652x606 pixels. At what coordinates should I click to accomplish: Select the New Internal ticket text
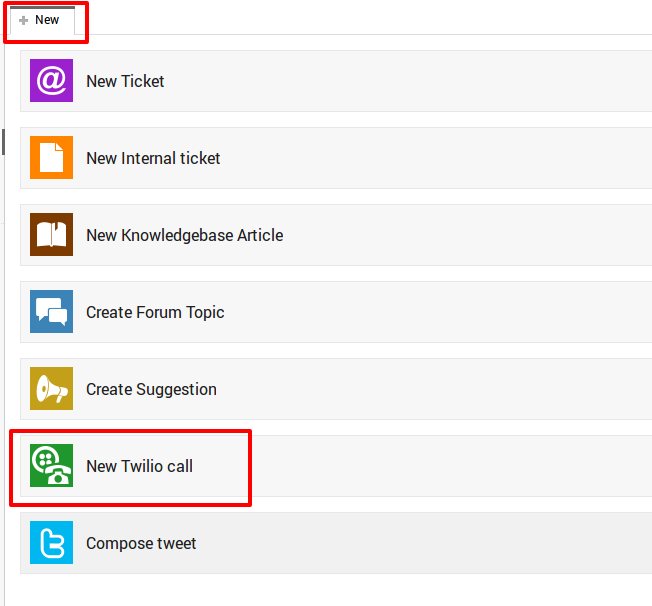(153, 158)
